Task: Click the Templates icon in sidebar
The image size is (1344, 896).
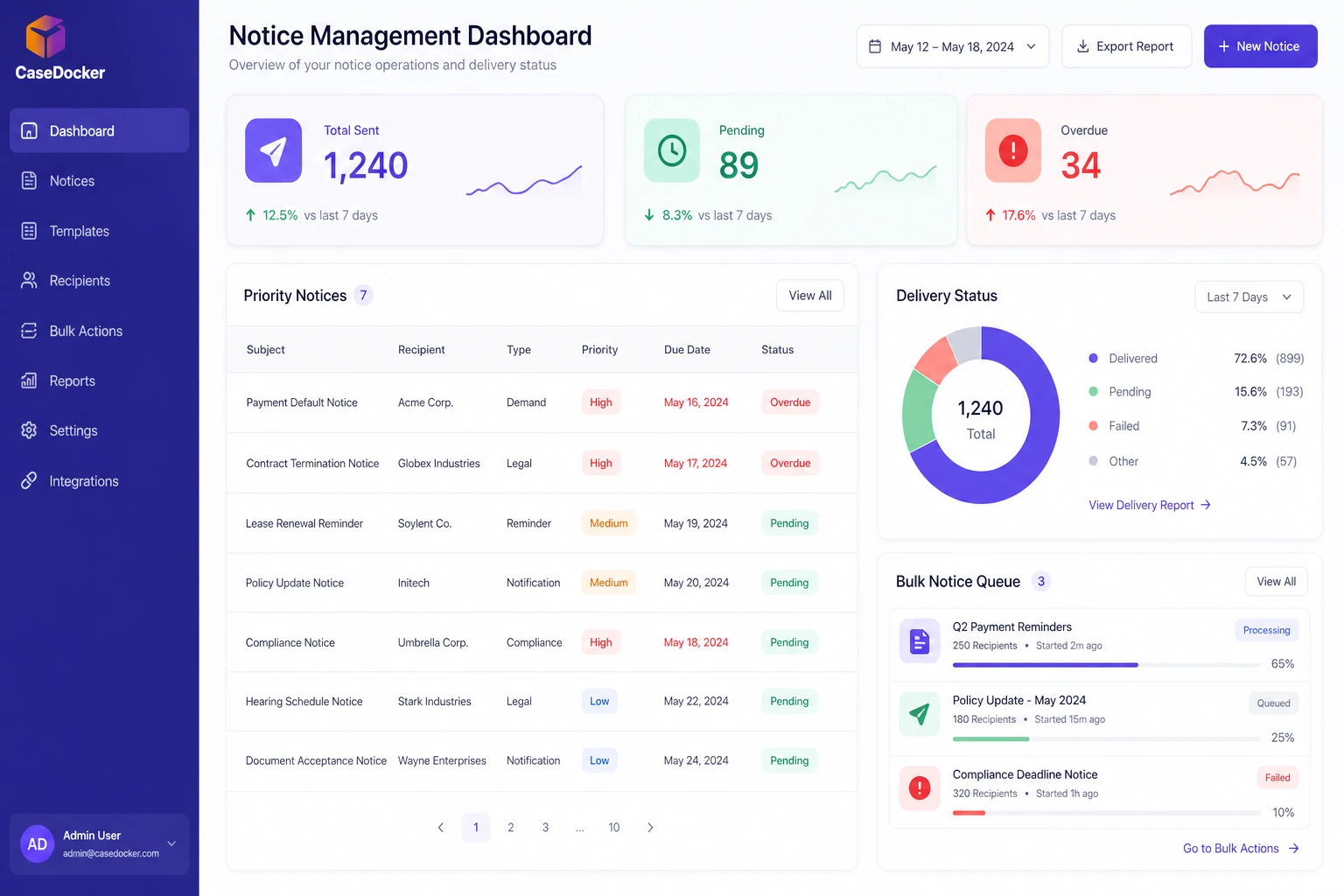Action: tap(29, 231)
